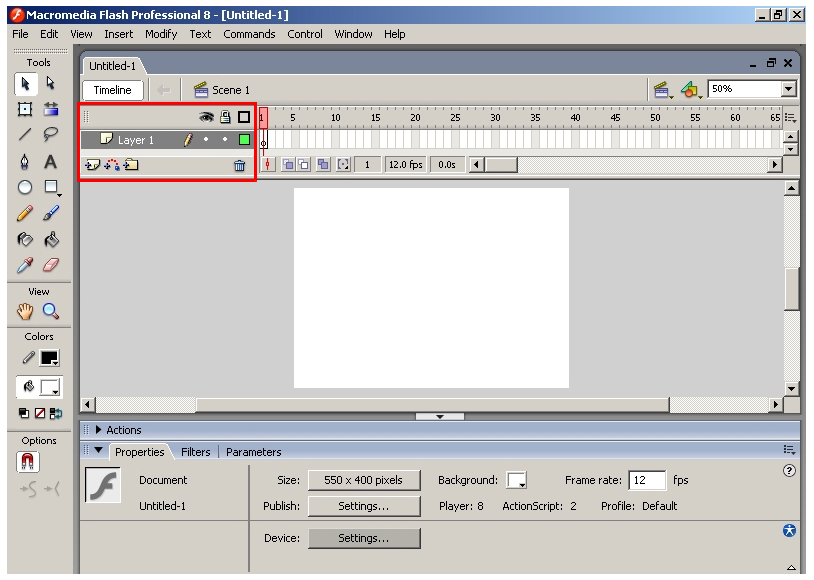Select the Rectangle tool
The image size is (814, 580).
click(x=51, y=187)
